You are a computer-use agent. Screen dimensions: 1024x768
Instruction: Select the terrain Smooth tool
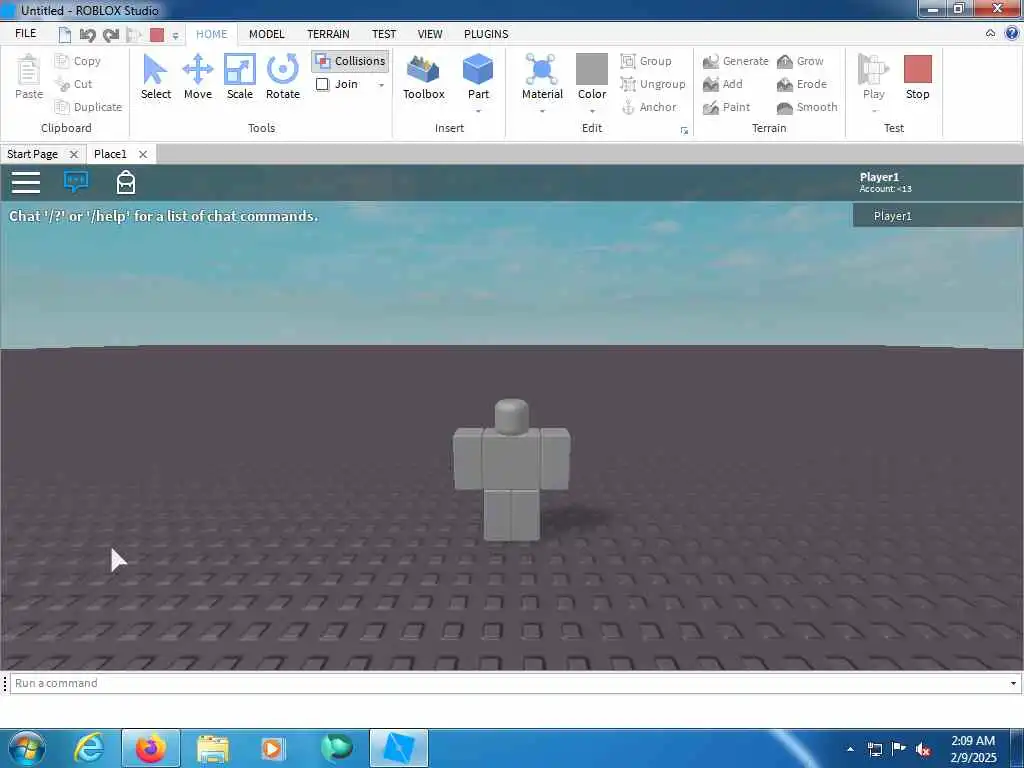pos(807,107)
